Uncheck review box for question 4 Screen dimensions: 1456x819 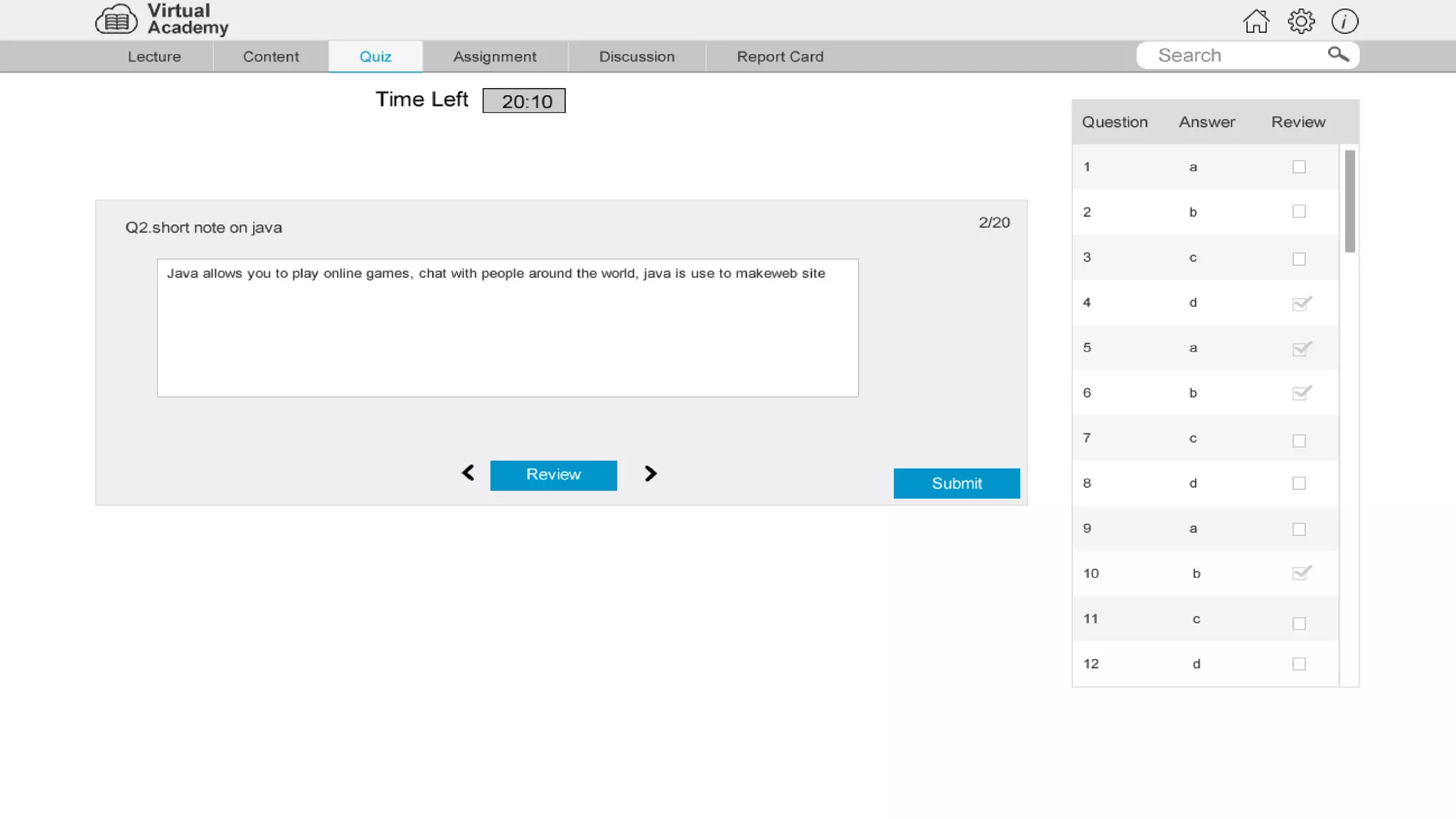click(x=1300, y=304)
